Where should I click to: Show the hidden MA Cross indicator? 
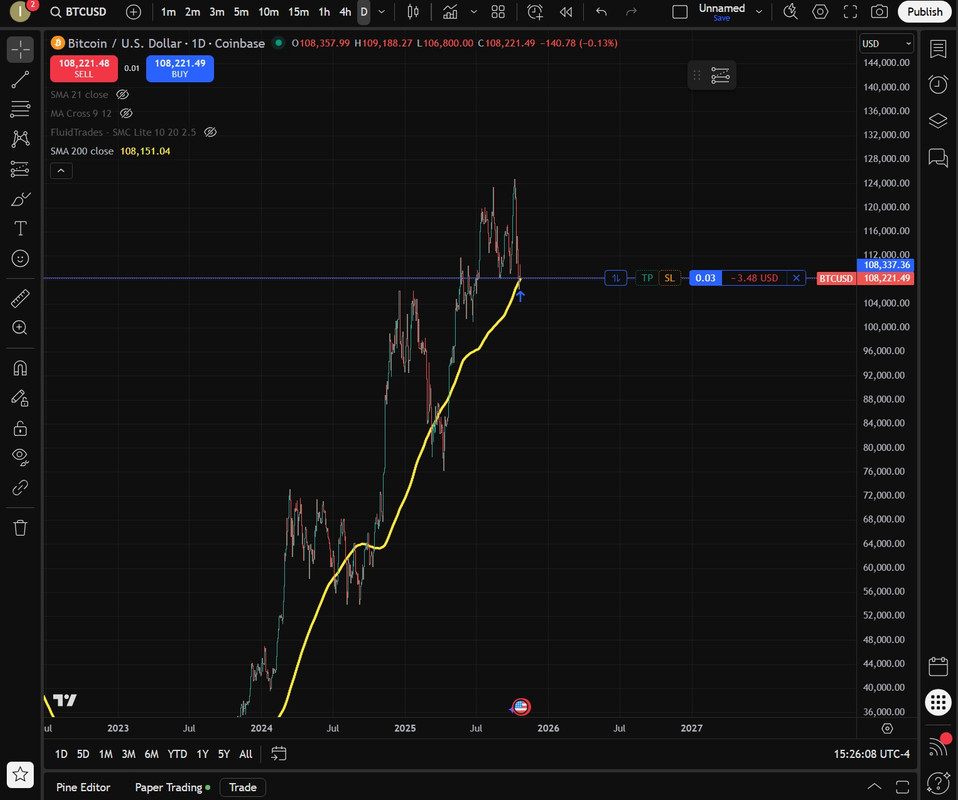click(126, 114)
